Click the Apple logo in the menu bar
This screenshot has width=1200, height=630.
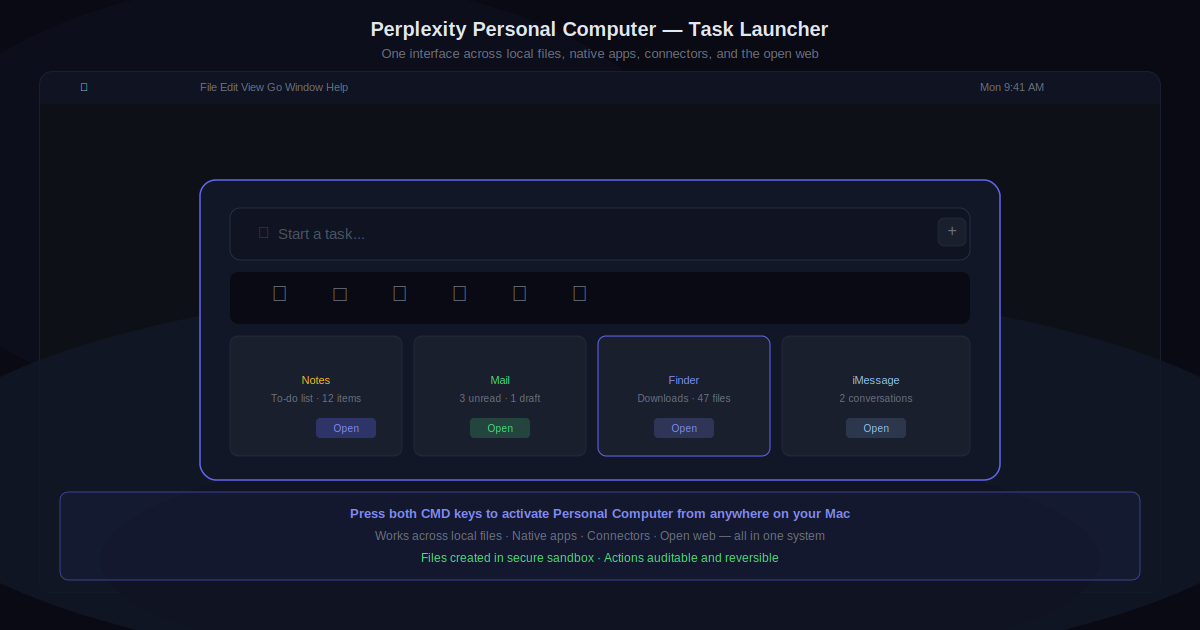(84, 88)
